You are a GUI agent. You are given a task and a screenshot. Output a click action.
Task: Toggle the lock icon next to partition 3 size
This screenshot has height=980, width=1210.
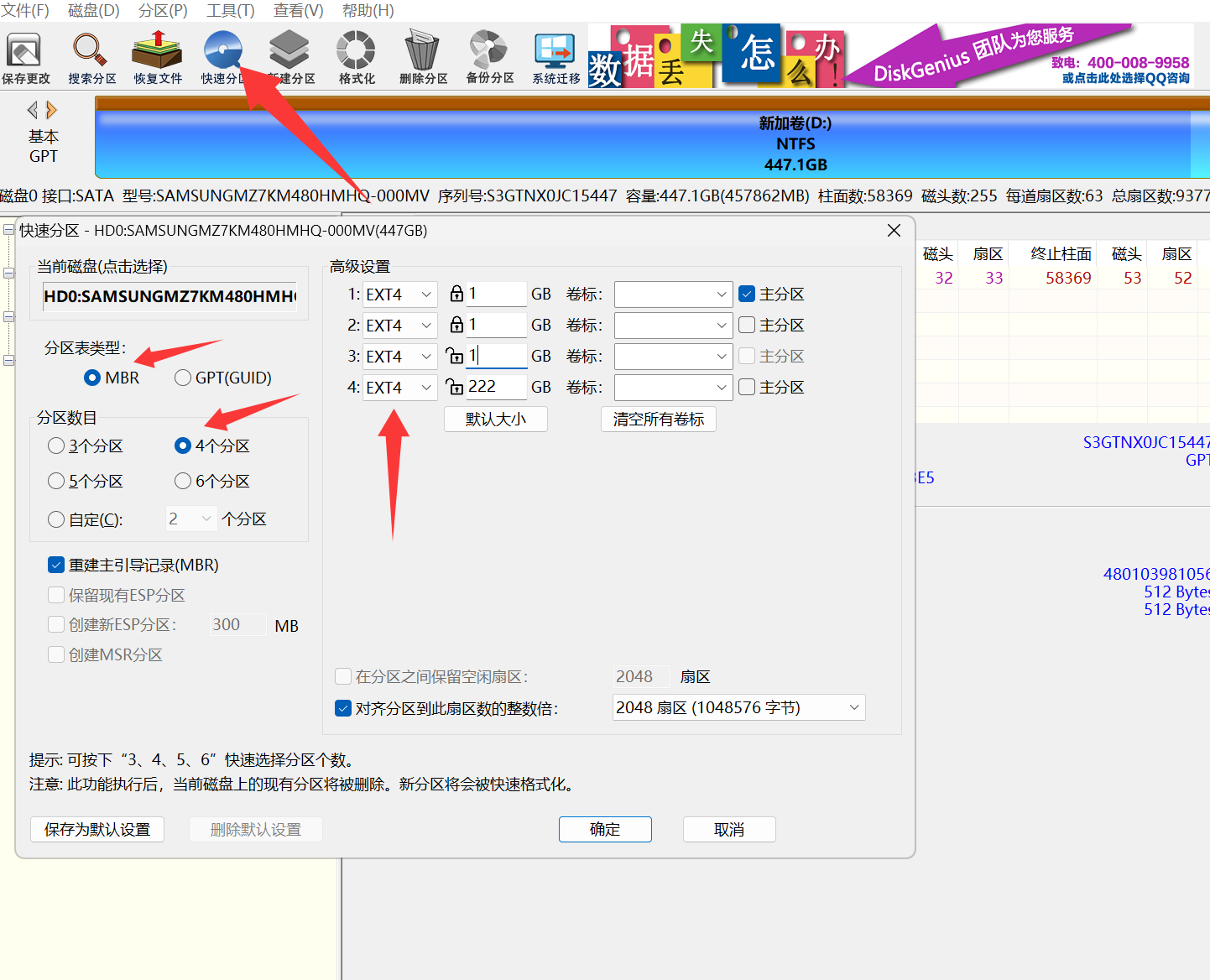456,356
